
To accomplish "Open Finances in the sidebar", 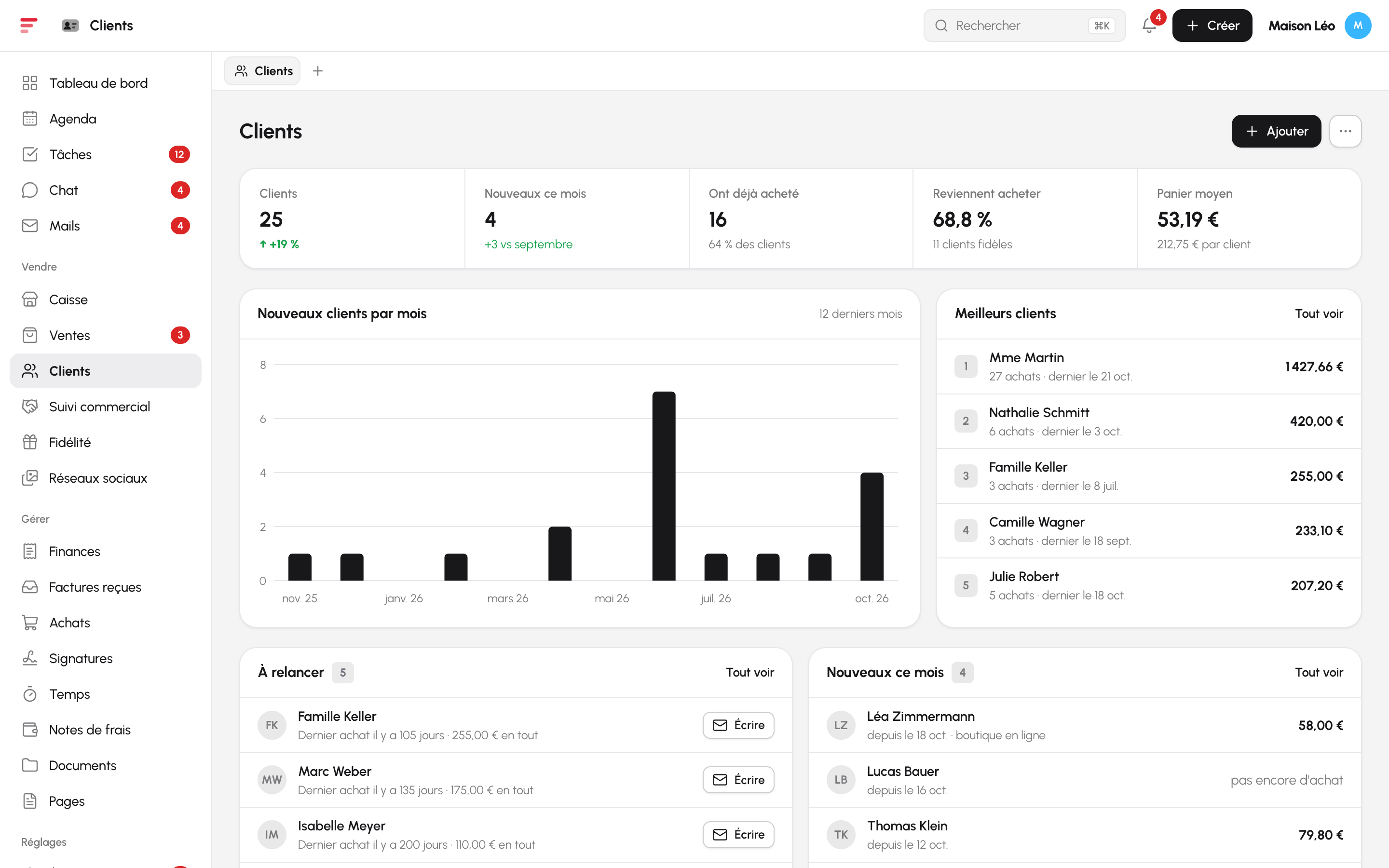I will tap(106, 551).
